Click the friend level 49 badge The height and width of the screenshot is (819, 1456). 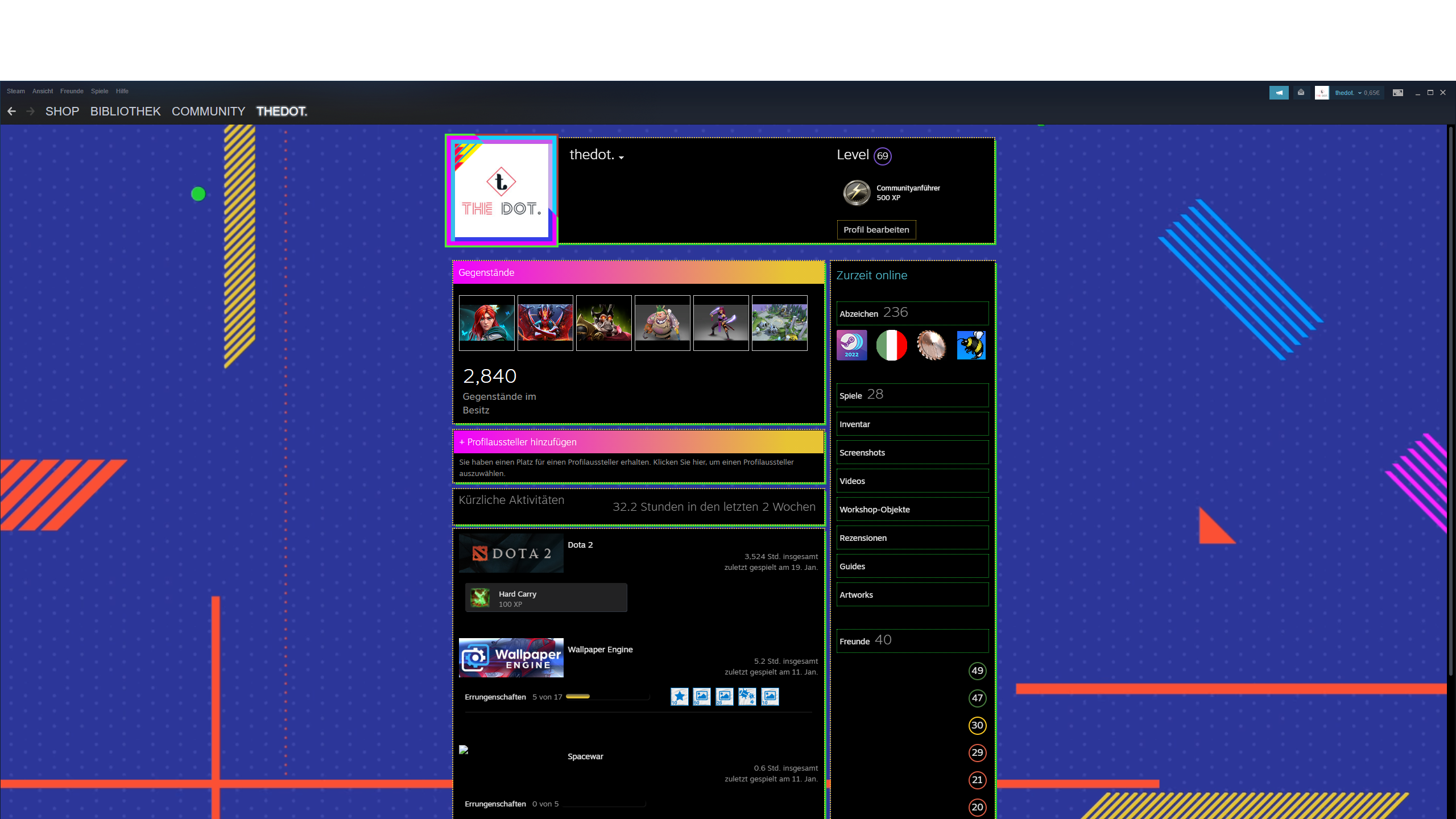[977, 671]
